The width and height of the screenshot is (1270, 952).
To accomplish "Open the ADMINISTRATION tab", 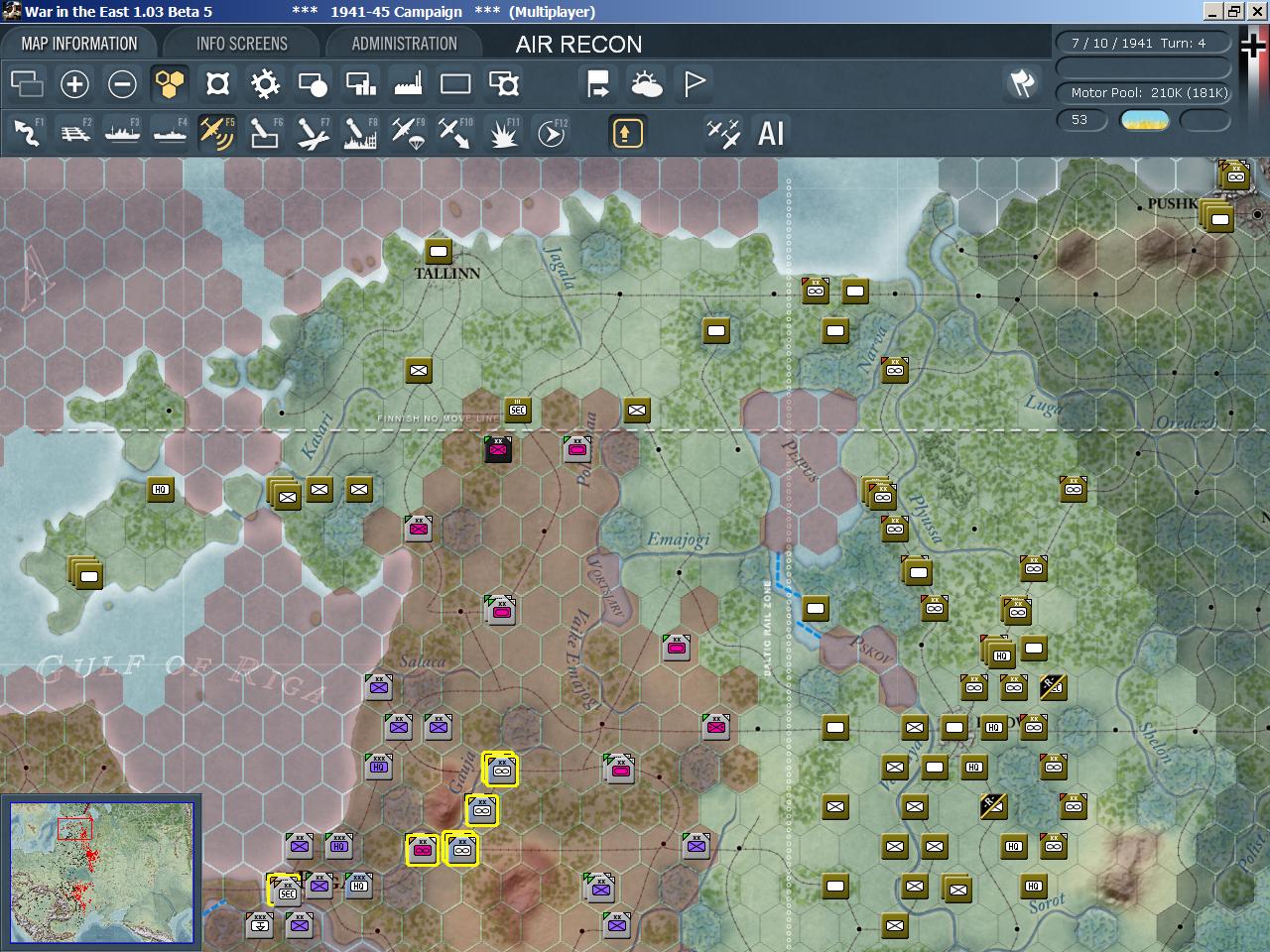I will [404, 44].
